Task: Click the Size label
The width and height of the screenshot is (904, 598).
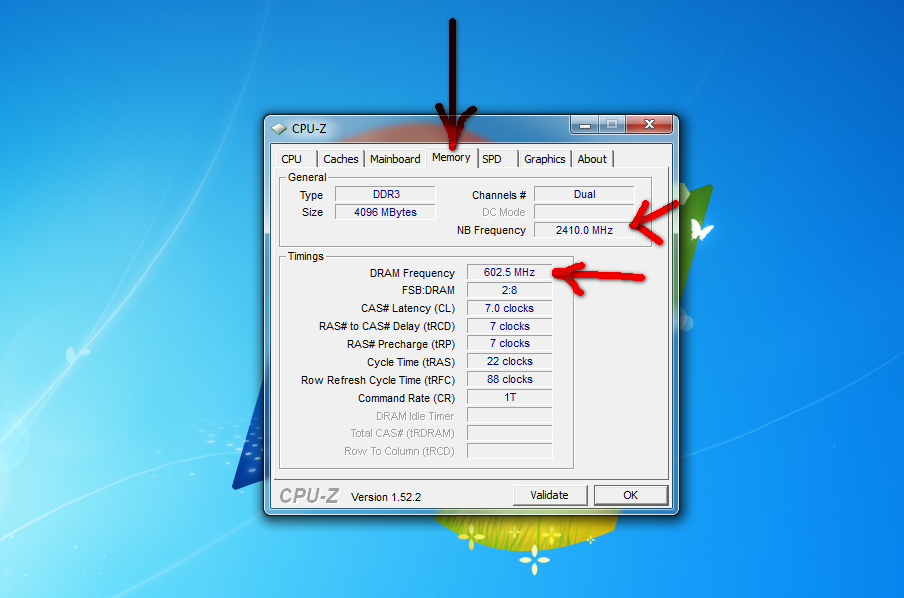Action: 312,213
